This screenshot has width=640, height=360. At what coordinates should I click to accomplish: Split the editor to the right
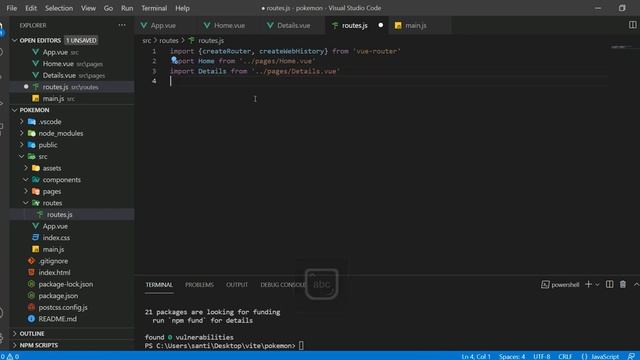[632, 25]
